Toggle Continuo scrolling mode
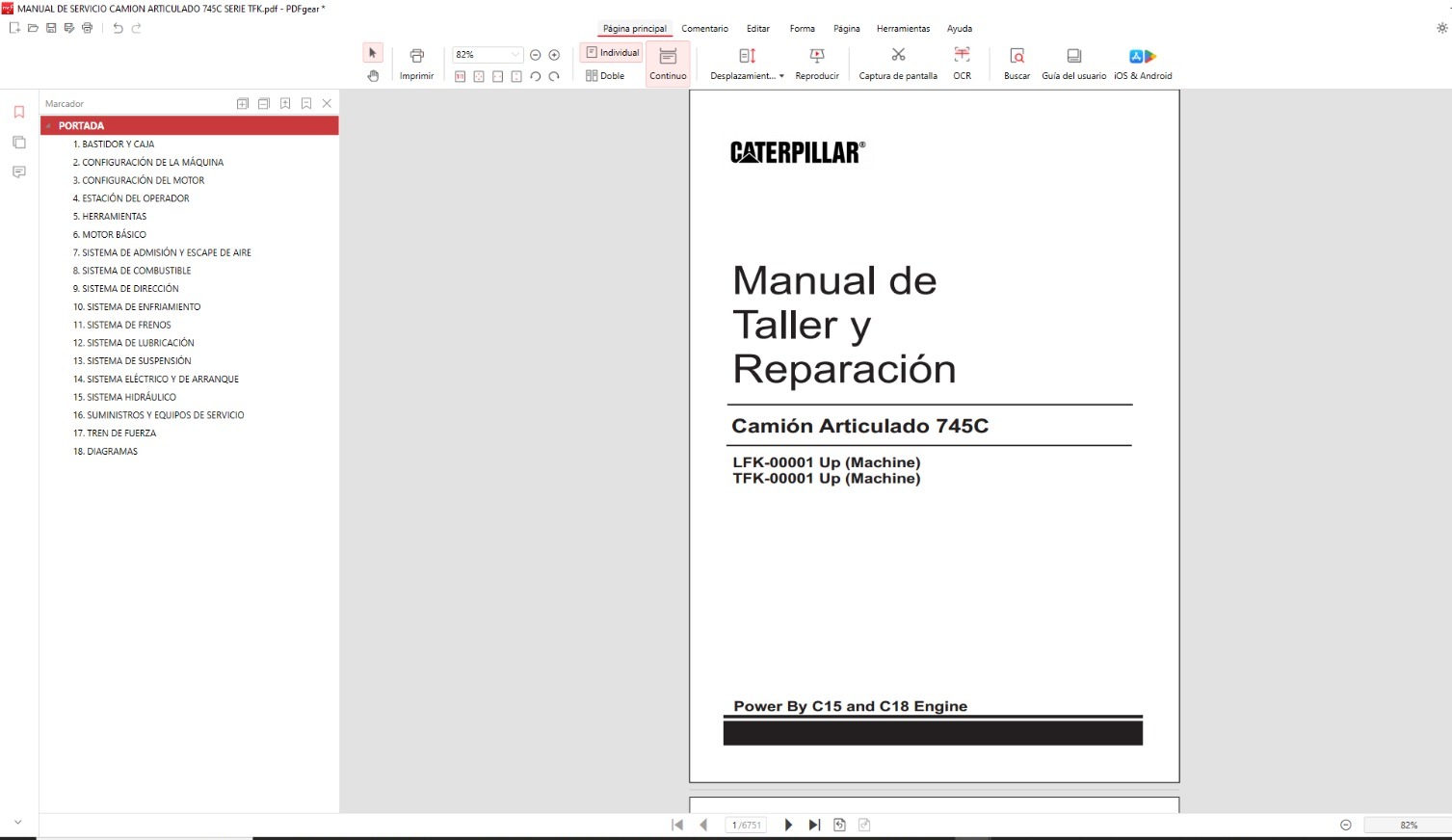This screenshot has height=840, width=1452. click(x=668, y=64)
